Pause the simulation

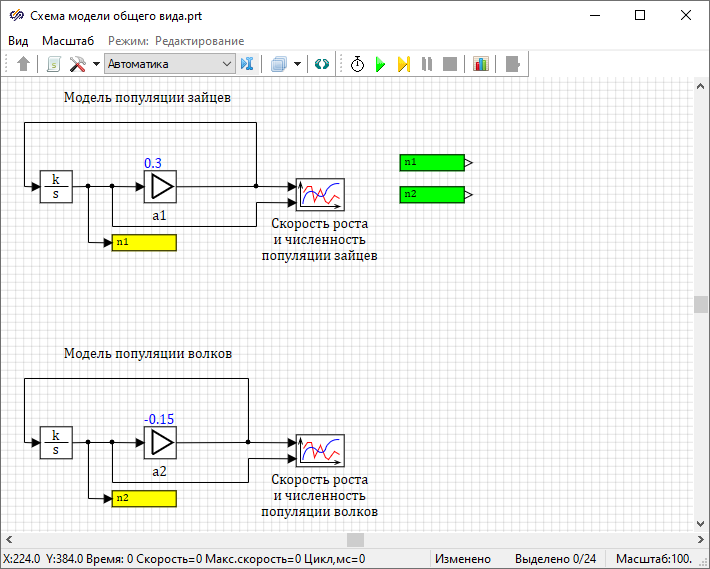pyautogui.click(x=427, y=64)
